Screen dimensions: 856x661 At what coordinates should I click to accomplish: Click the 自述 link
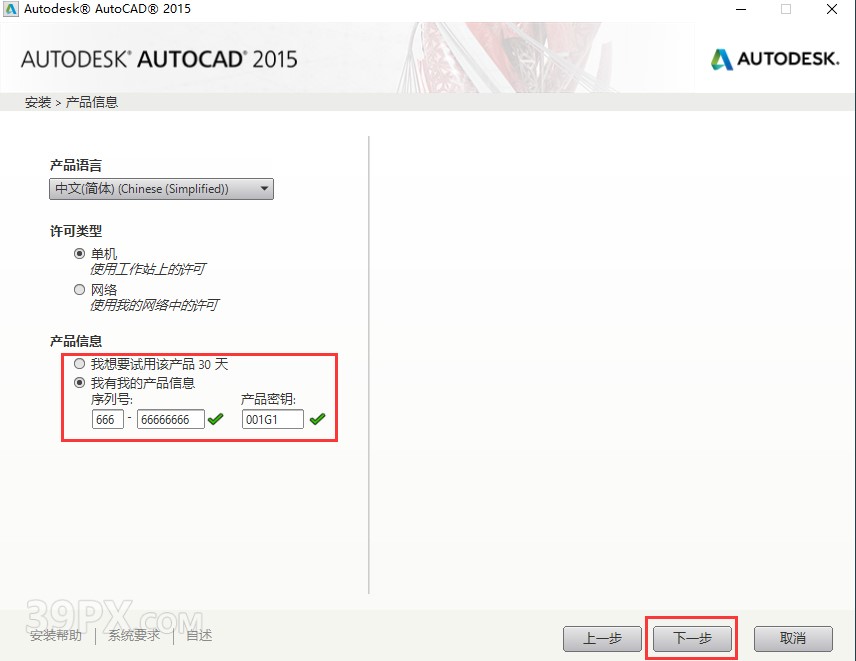[198, 635]
